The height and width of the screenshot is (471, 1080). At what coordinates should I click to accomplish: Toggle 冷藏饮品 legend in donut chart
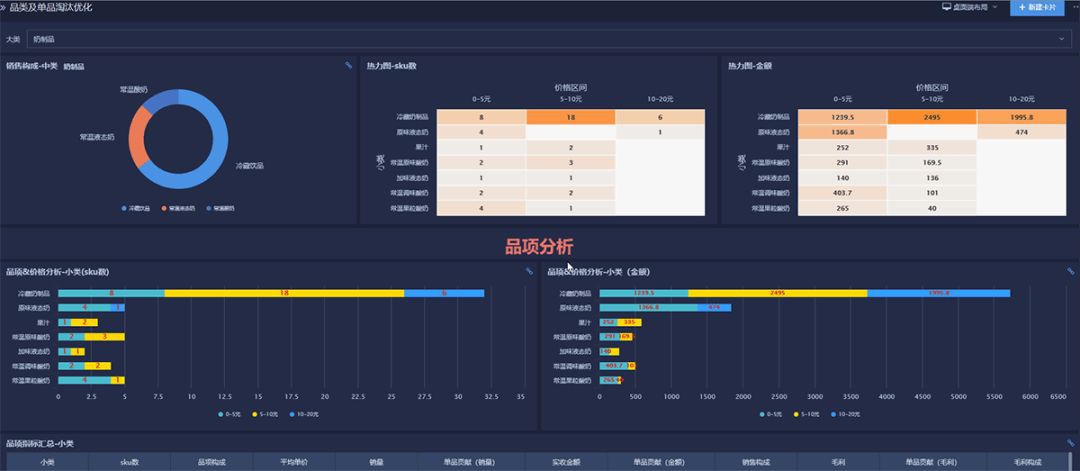[138, 208]
